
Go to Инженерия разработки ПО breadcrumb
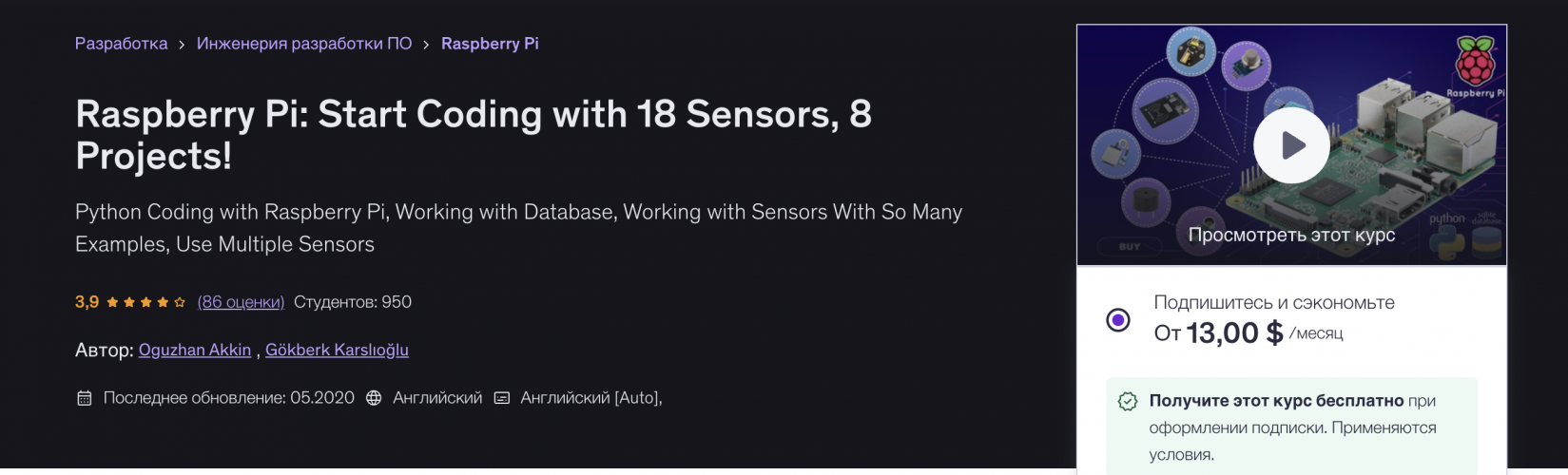304,44
